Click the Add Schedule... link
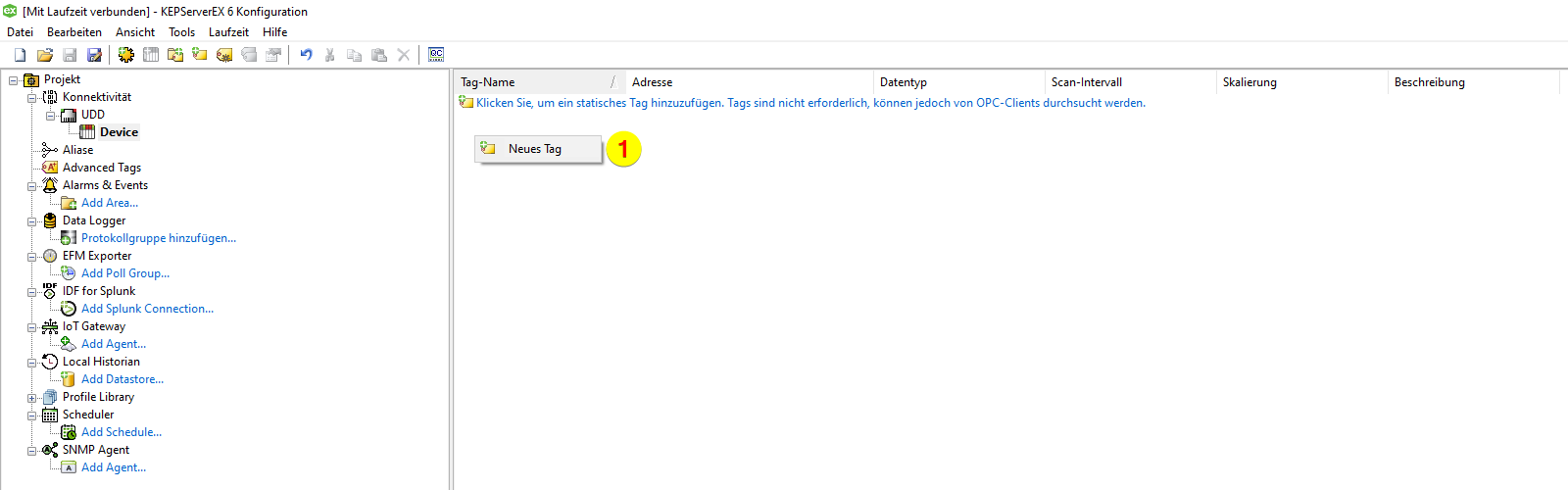 [x=122, y=432]
